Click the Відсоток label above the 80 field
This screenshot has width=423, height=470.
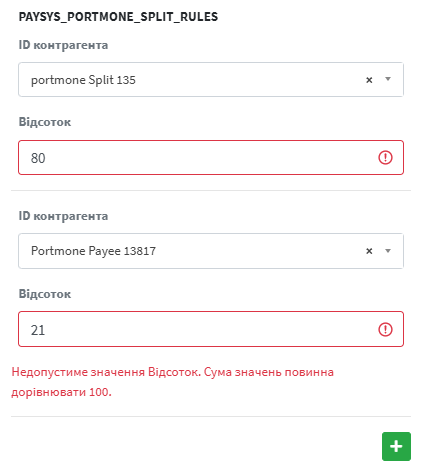45,122
